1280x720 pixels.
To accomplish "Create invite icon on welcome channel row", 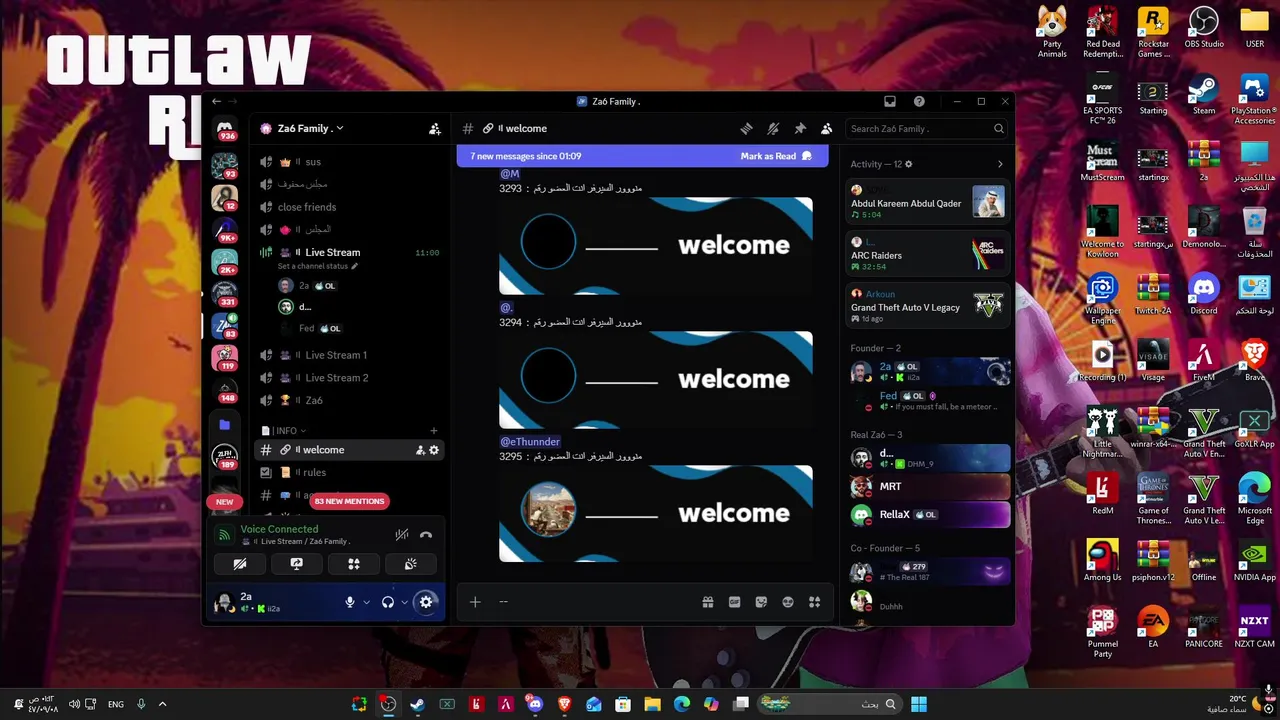I will pyautogui.click(x=420, y=450).
